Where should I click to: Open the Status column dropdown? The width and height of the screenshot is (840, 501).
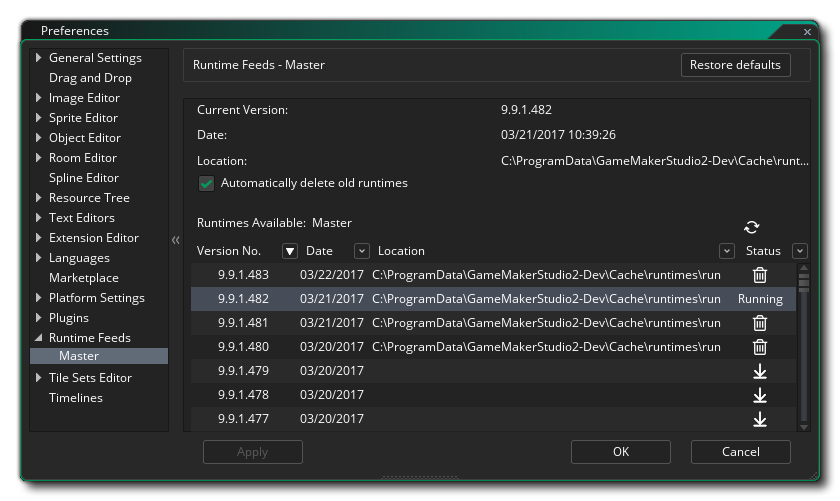point(799,251)
